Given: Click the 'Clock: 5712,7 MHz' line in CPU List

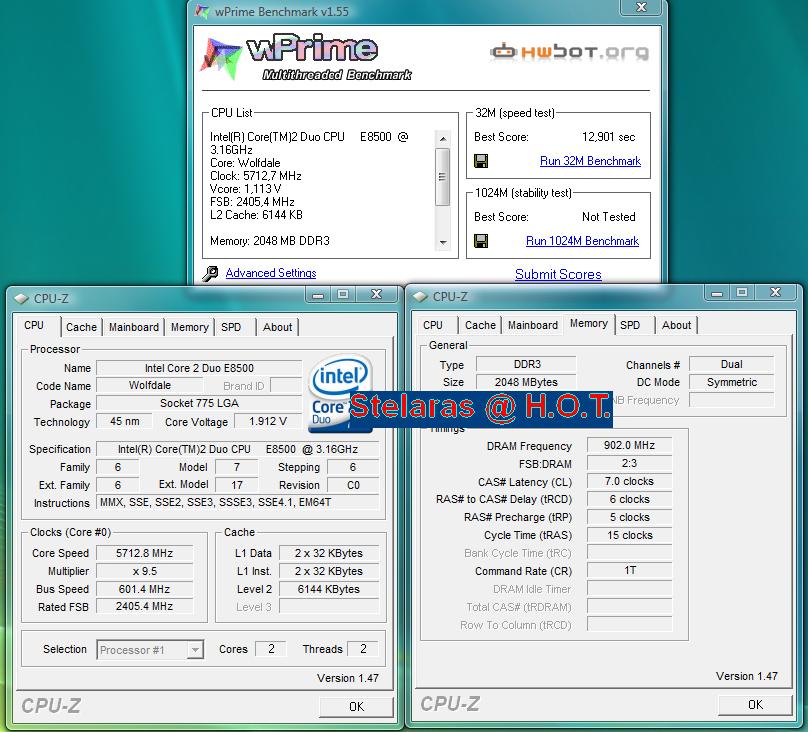Looking at the screenshot, I should (x=256, y=176).
